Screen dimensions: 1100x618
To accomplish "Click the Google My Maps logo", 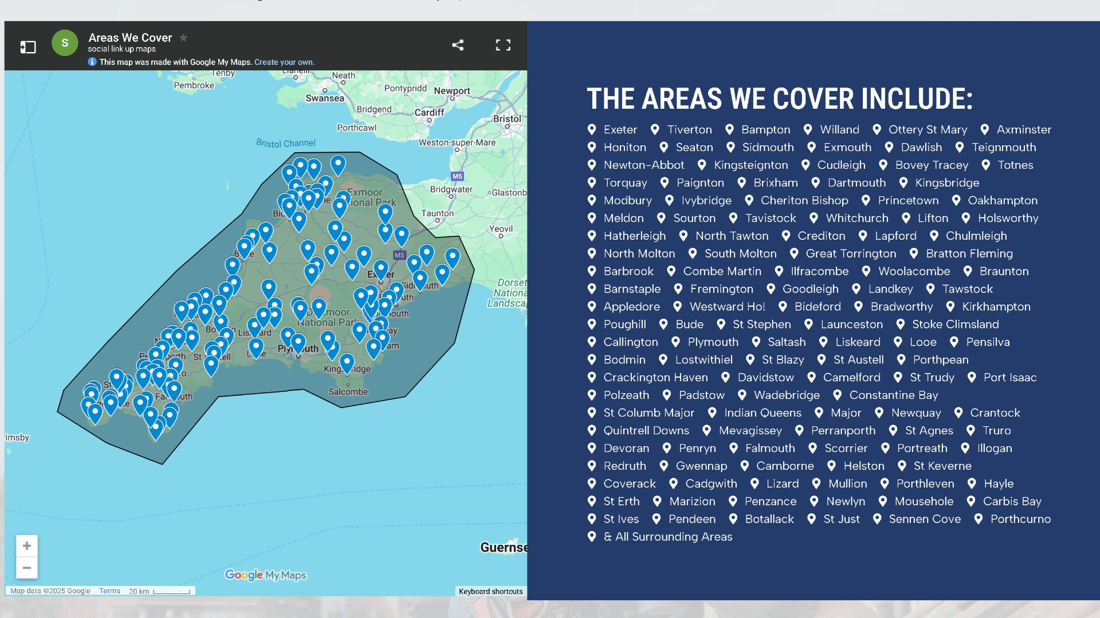I will 265,575.
